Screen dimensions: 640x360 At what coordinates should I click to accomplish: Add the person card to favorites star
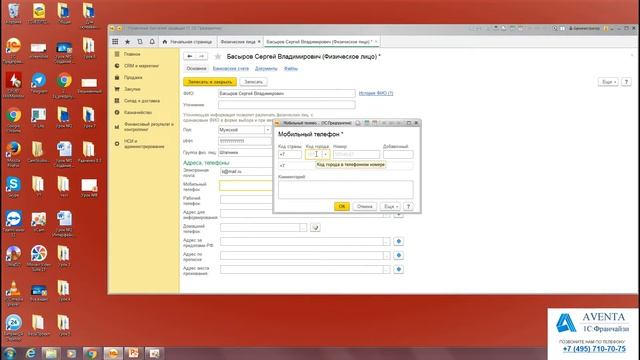(218, 57)
